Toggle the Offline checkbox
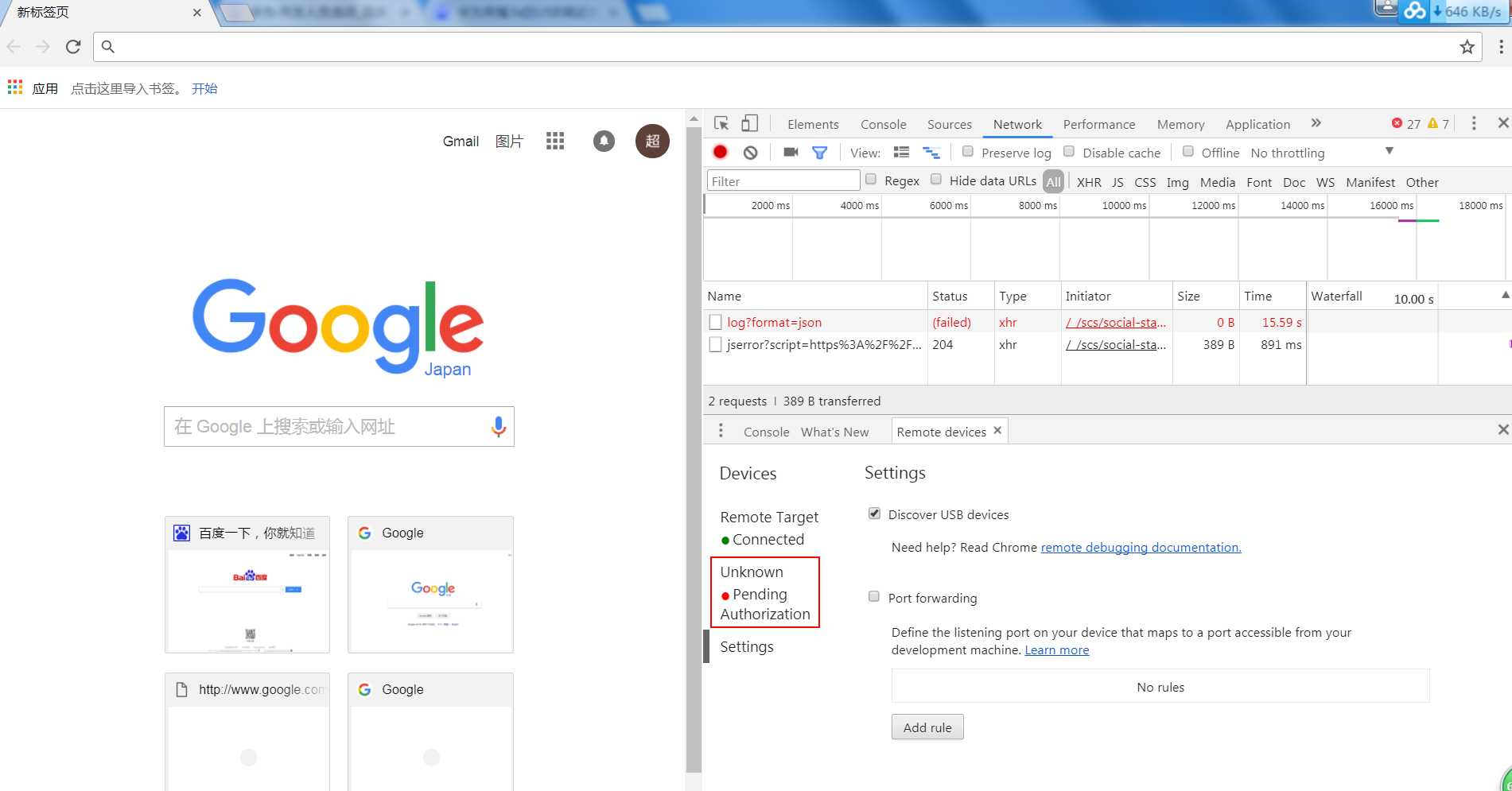Screen dimensions: 1512x791 point(1187,151)
